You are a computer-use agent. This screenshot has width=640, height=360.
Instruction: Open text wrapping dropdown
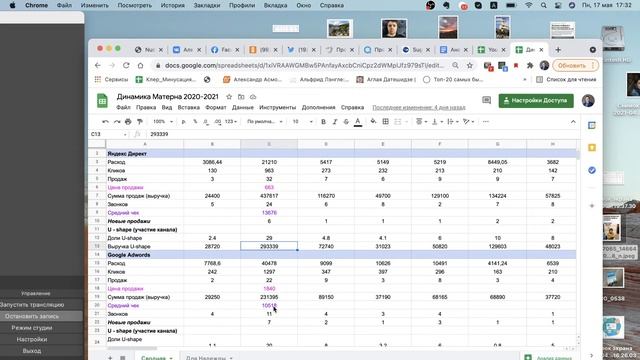[x=452, y=122]
